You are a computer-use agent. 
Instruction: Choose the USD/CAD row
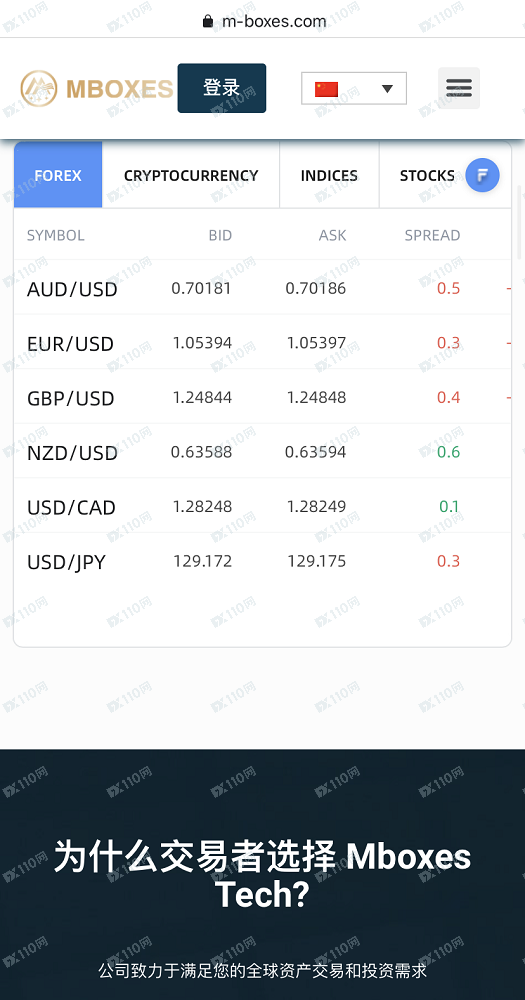pos(262,507)
